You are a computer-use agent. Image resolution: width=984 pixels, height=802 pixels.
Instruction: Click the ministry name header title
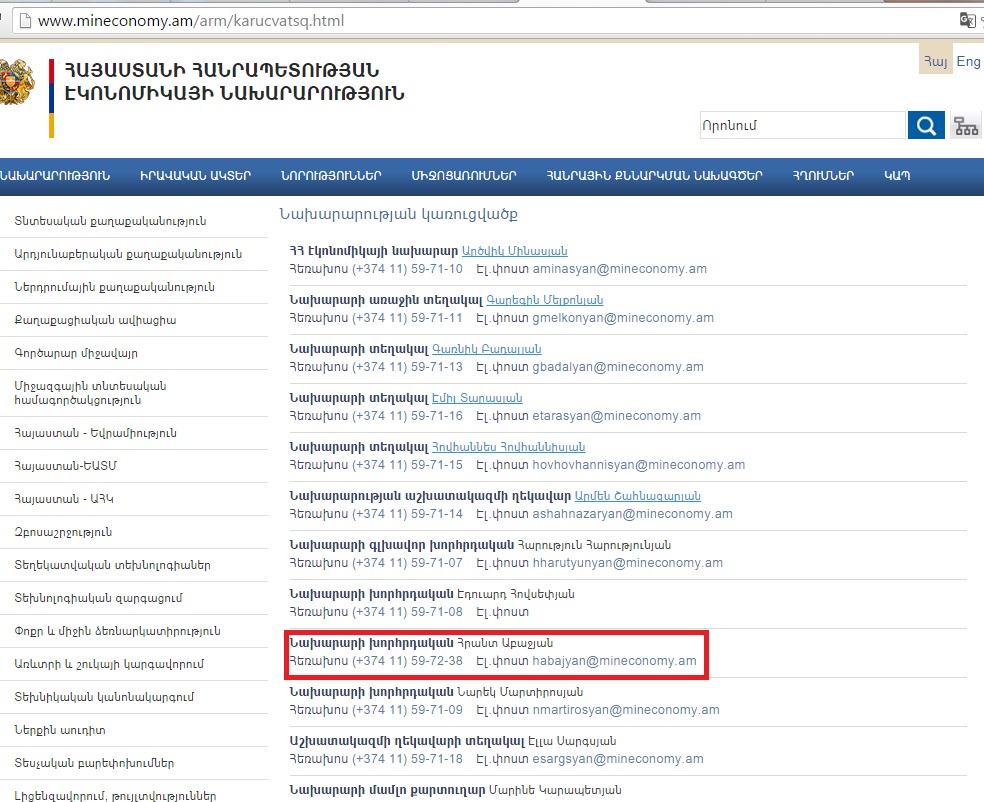[x=234, y=82]
